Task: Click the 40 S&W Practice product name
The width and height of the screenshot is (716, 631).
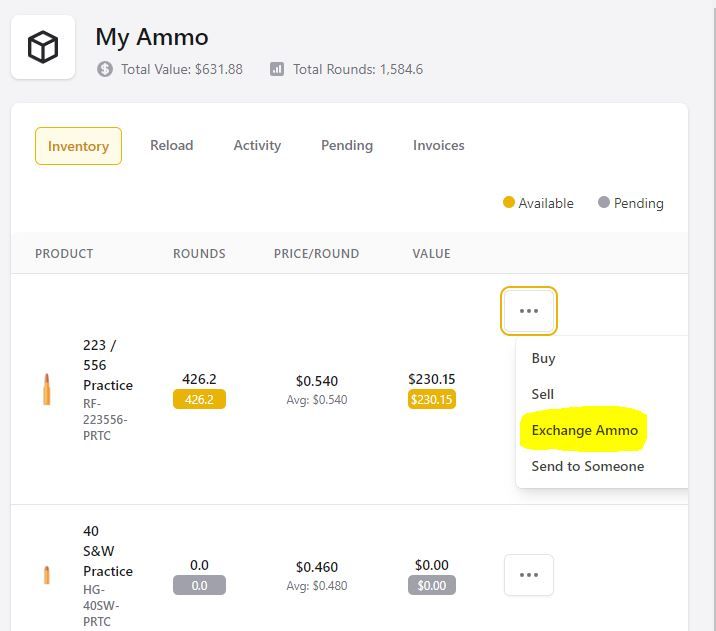Action: (x=108, y=551)
